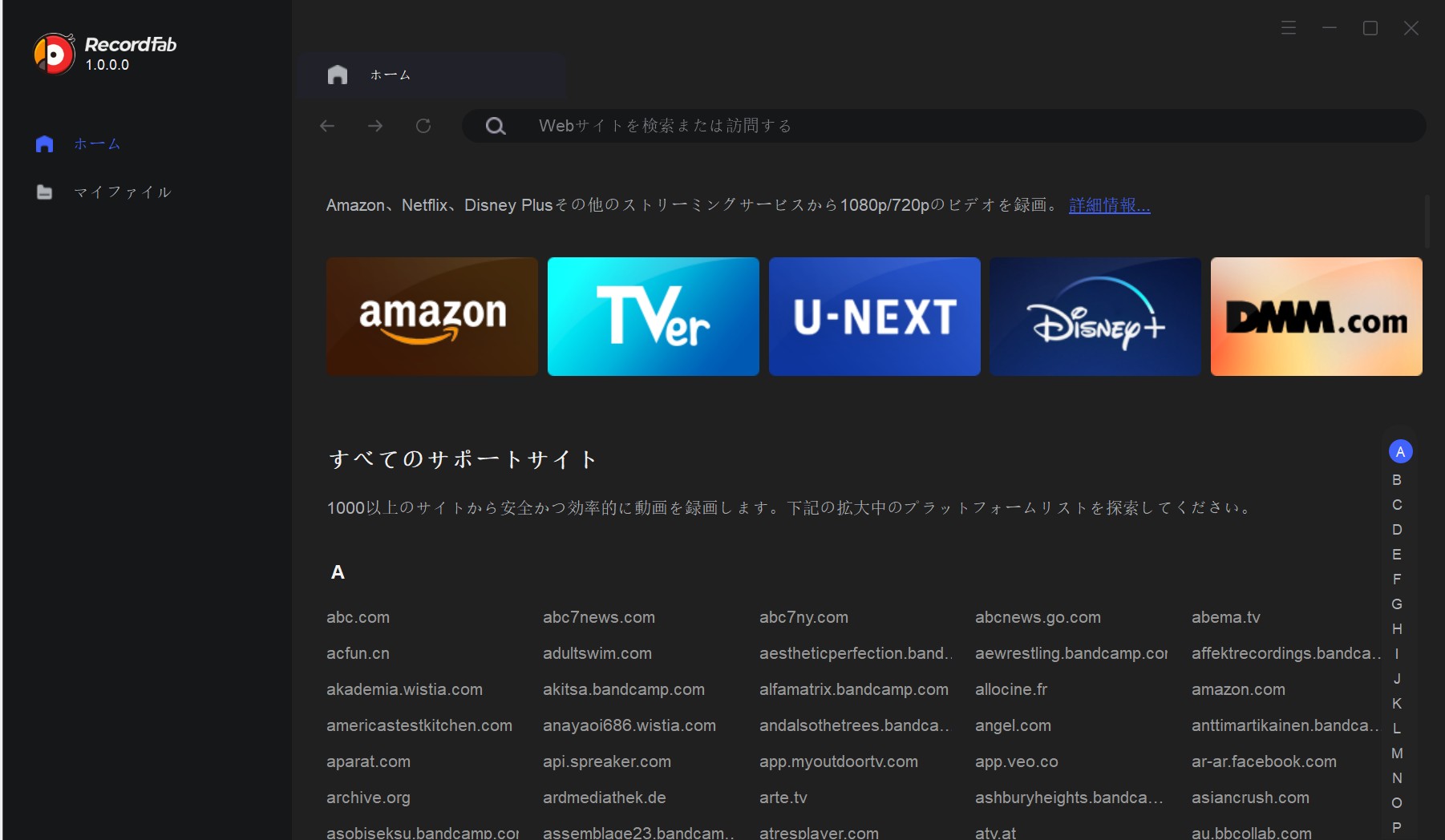Open マイファイル in the sidebar
The width and height of the screenshot is (1445, 840).
click(103, 192)
